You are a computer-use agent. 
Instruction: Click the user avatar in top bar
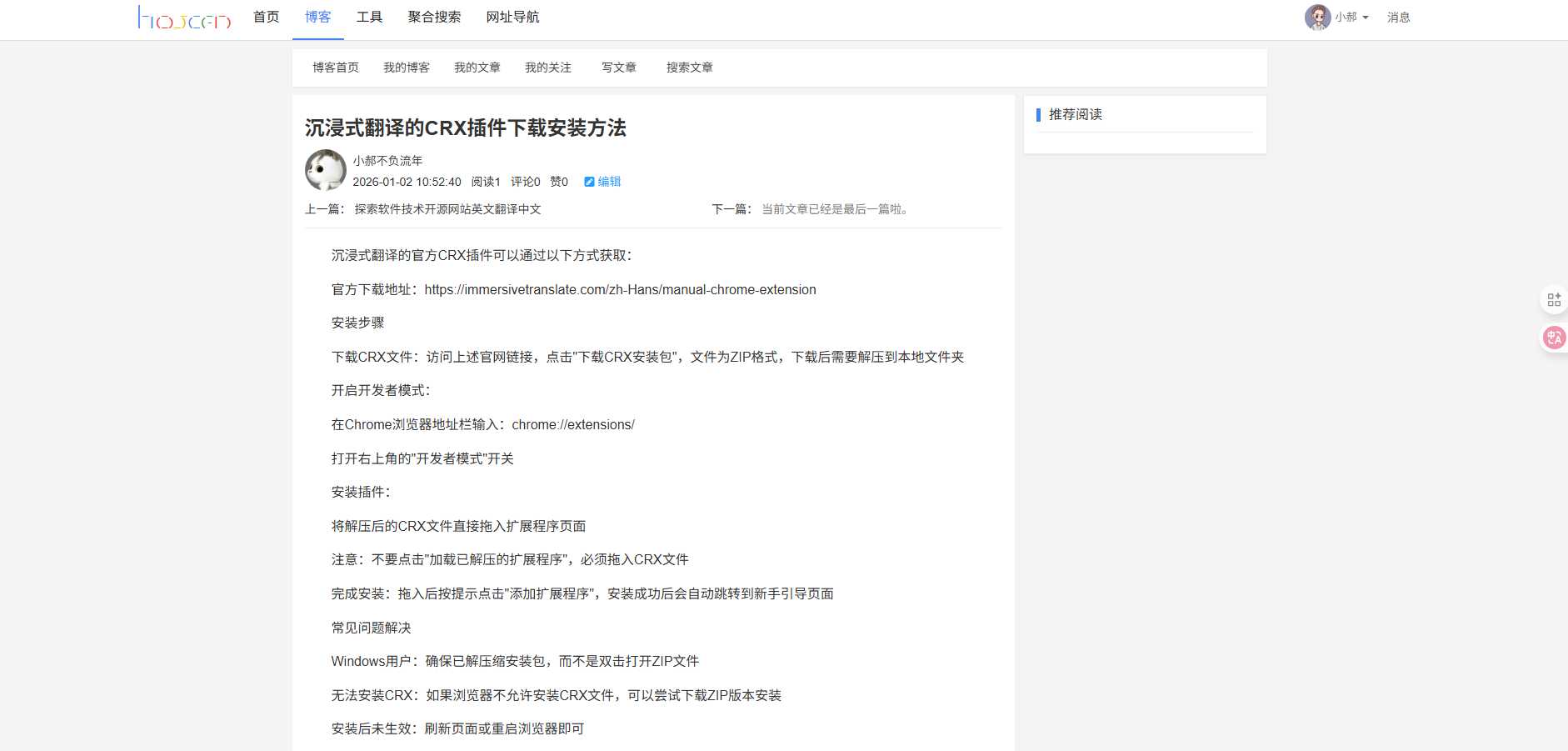pyautogui.click(x=1317, y=18)
